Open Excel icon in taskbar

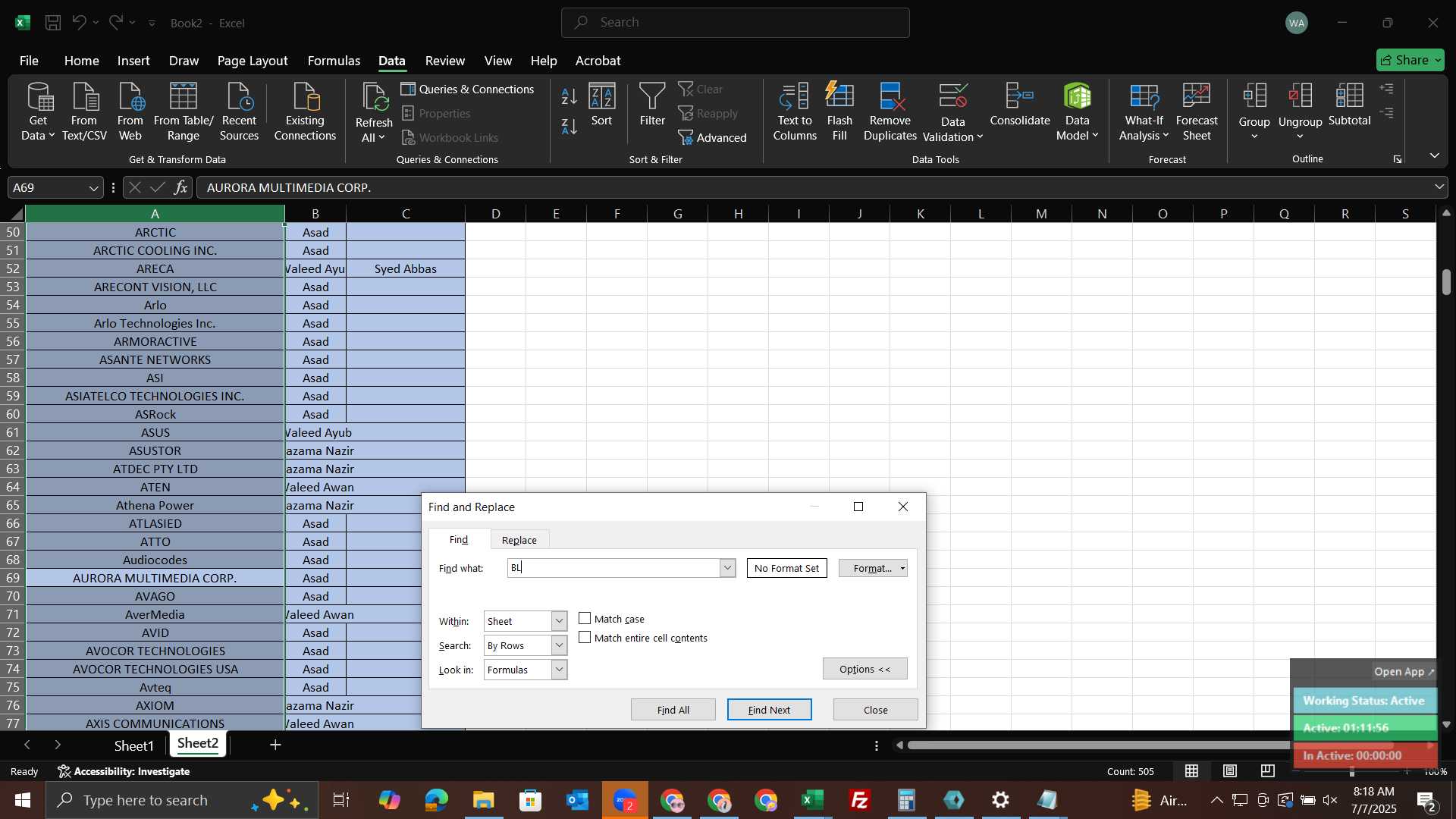[812, 800]
